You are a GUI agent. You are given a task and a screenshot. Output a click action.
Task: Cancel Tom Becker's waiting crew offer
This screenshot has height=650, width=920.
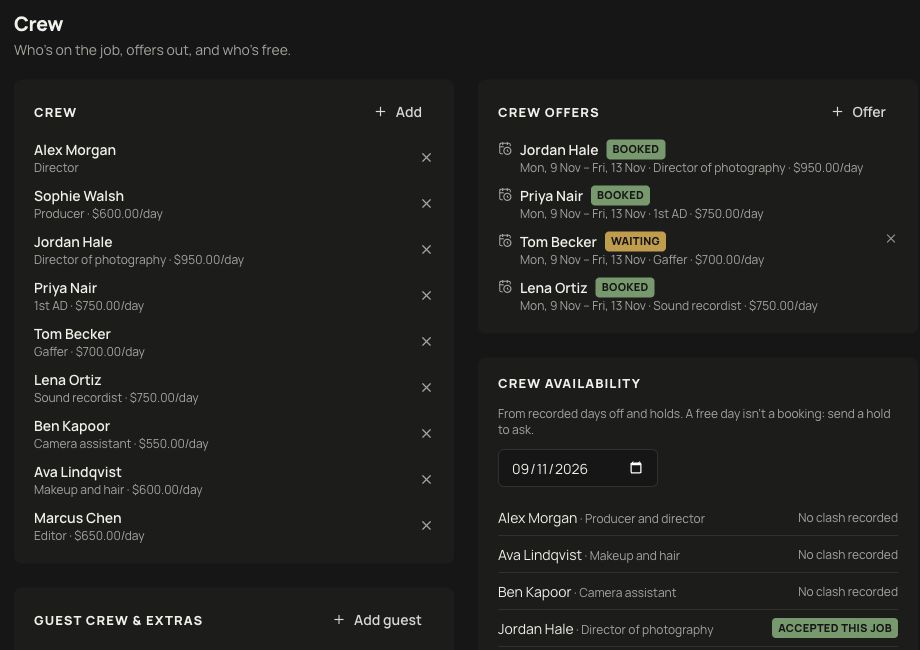(891, 239)
